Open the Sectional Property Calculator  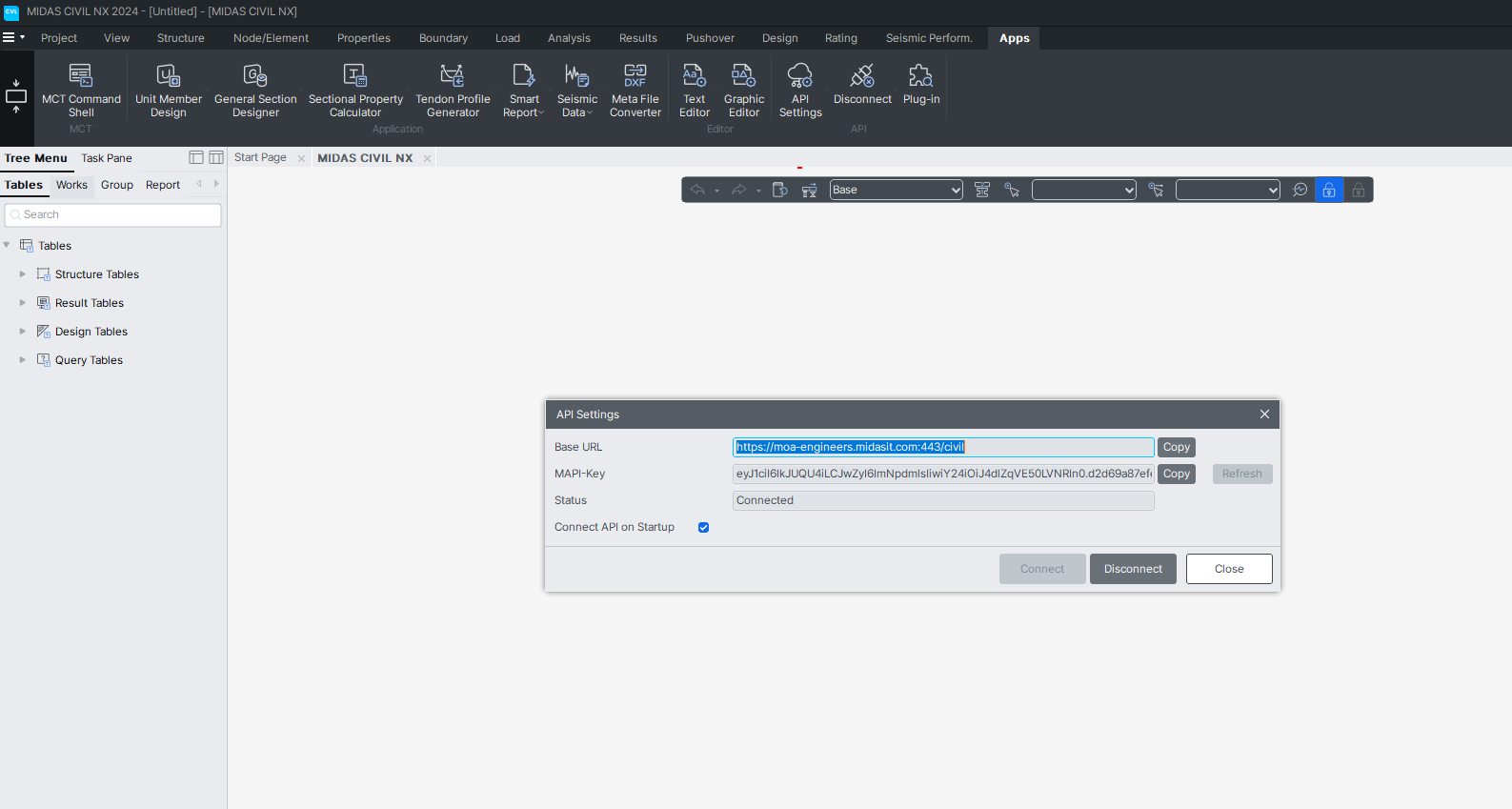[x=355, y=91]
